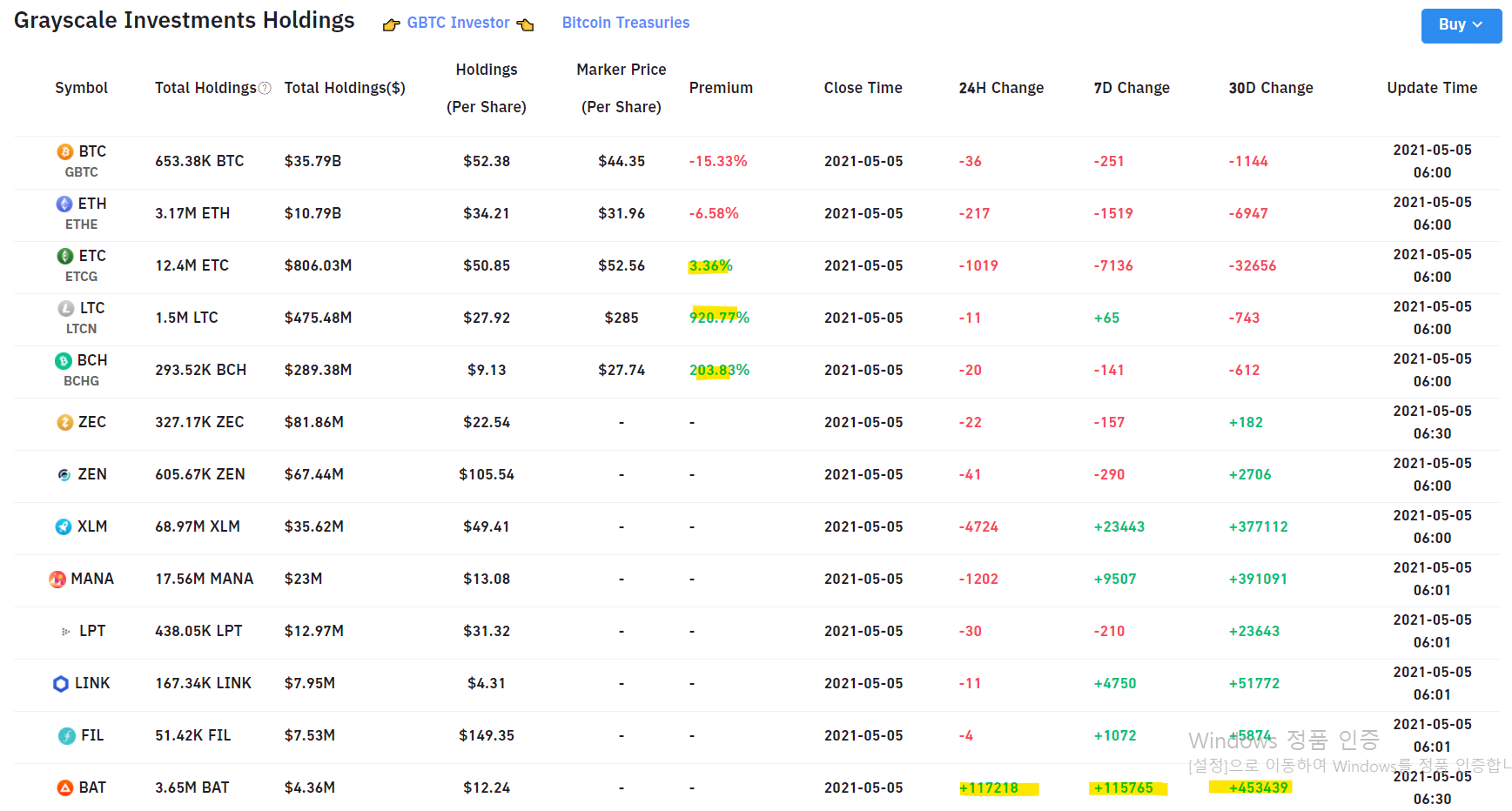This screenshot has width=1512, height=811.
Task: Open the Buy dropdown menu
Action: (x=1462, y=25)
